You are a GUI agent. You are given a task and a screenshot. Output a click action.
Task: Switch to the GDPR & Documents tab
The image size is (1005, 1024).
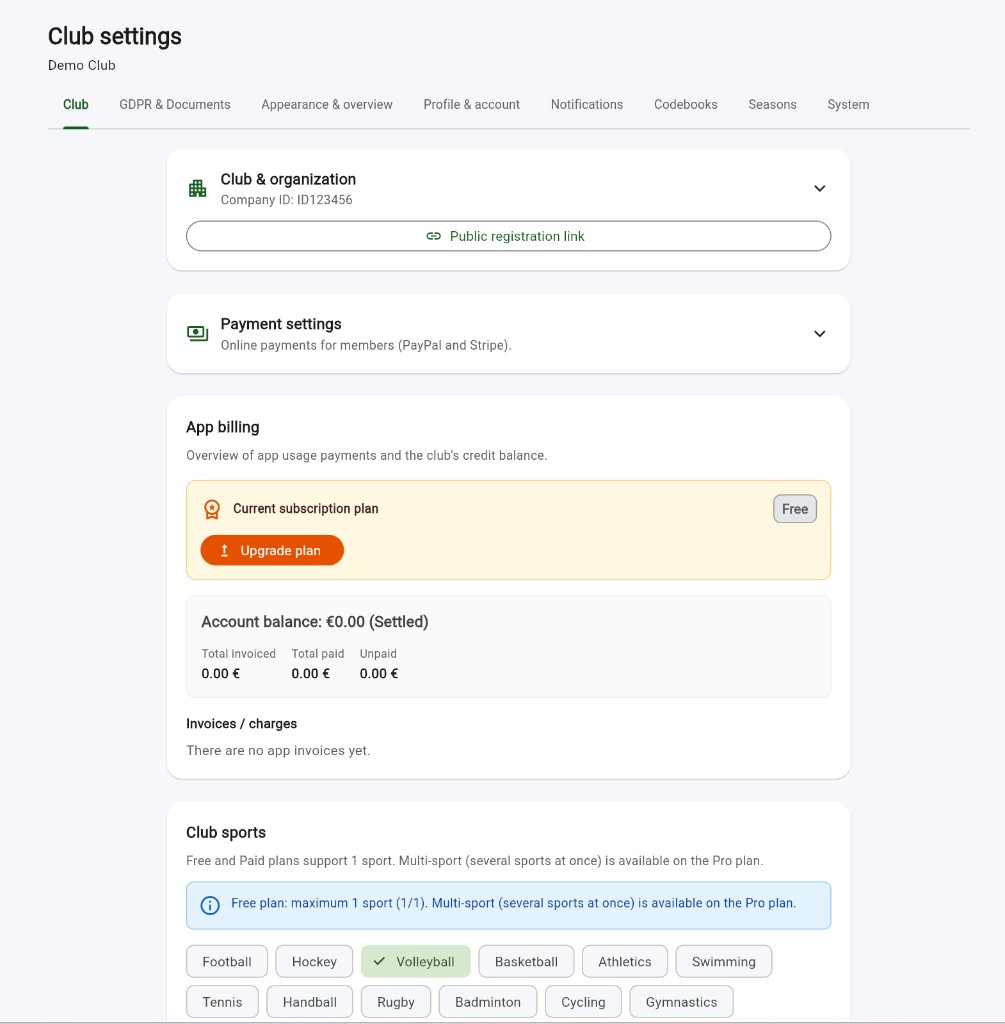coord(174,104)
